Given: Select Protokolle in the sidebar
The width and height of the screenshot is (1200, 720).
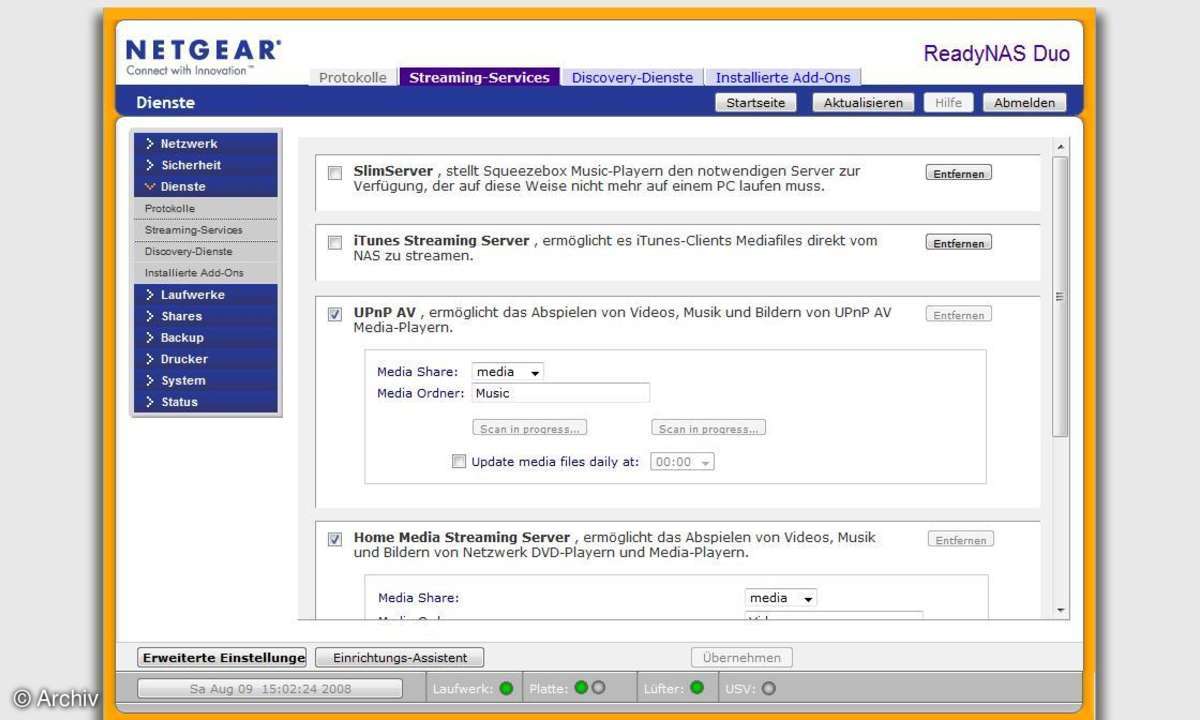Looking at the screenshot, I should 205,208.
